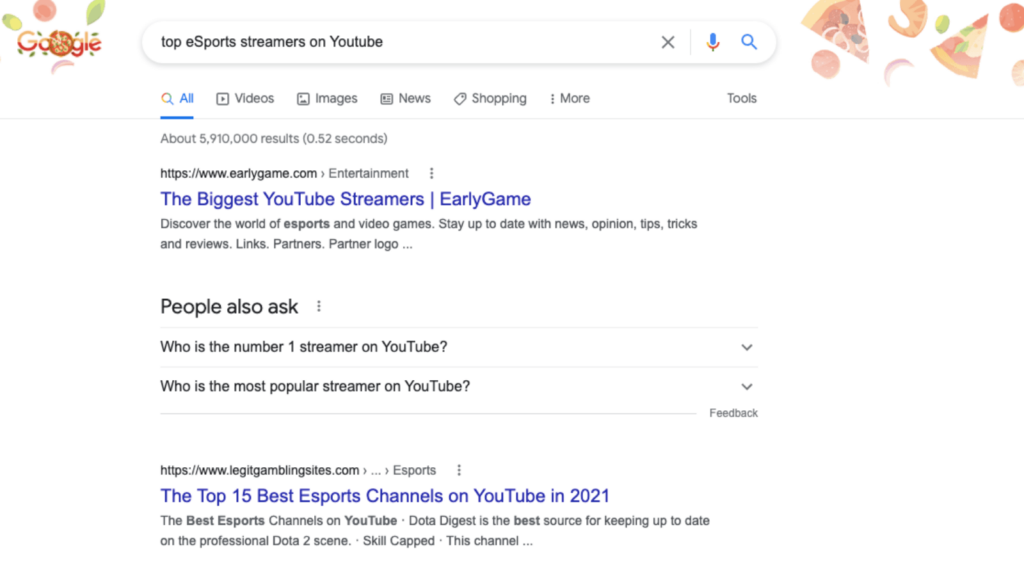Switch to the Shopping tab
Image resolution: width=1024 pixels, height=576 pixels.
[x=490, y=99]
